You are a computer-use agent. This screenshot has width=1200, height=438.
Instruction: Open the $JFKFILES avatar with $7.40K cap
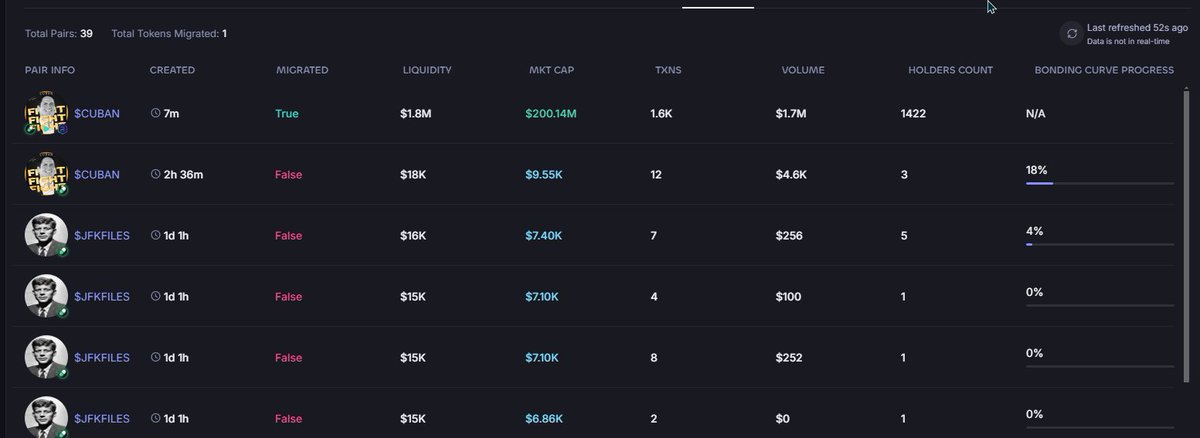pos(45,235)
